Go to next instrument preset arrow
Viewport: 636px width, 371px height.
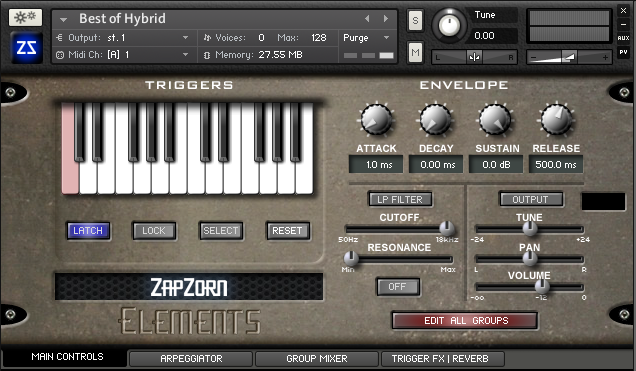click(385, 18)
